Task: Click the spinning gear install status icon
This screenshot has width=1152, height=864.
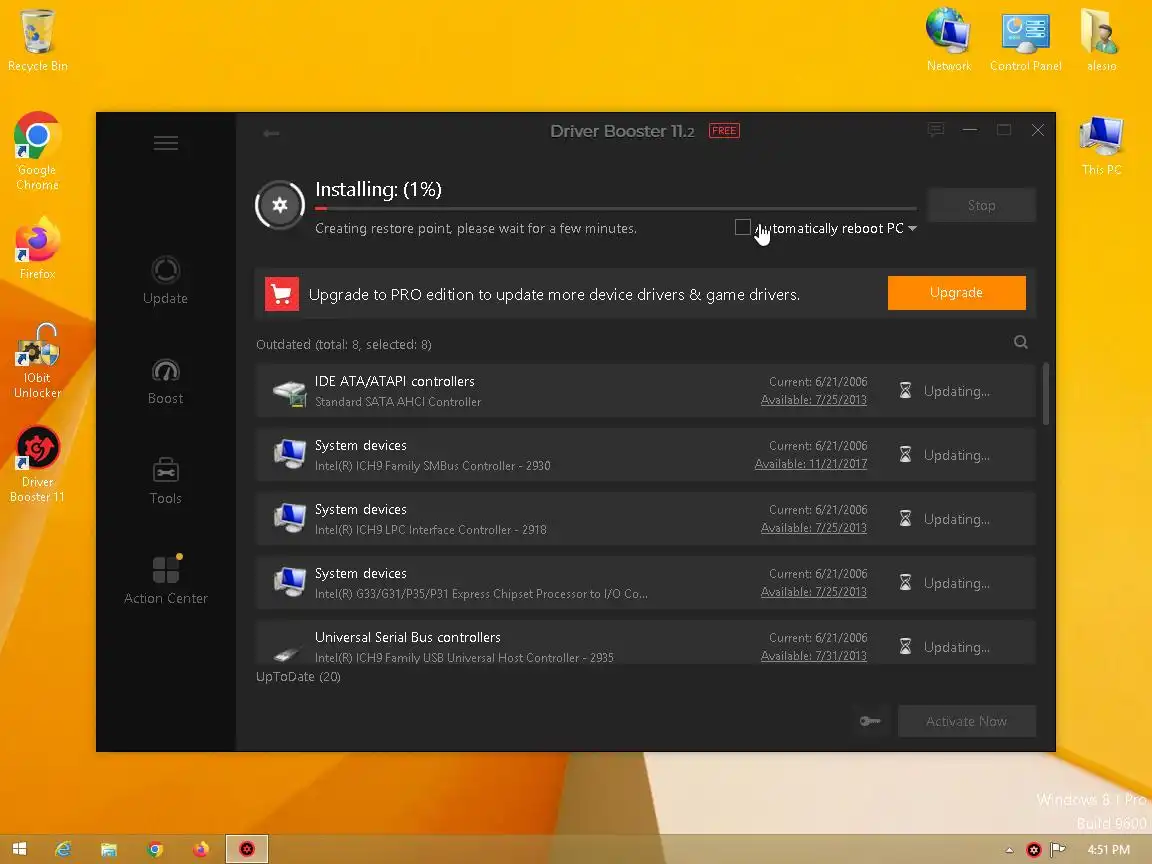Action: coord(280,205)
